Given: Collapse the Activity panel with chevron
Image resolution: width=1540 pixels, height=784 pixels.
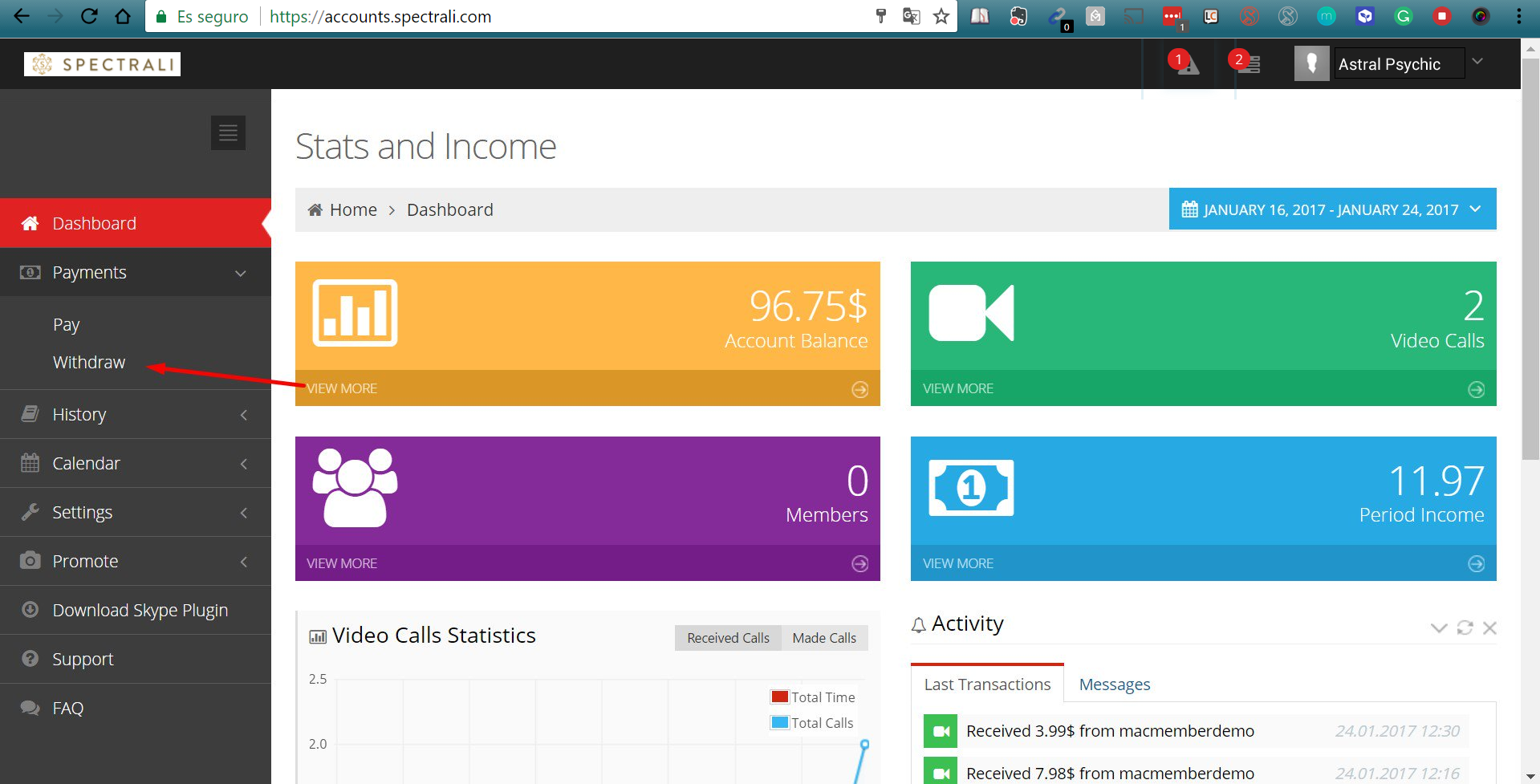Looking at the screenshot, I should point(1438,628).
